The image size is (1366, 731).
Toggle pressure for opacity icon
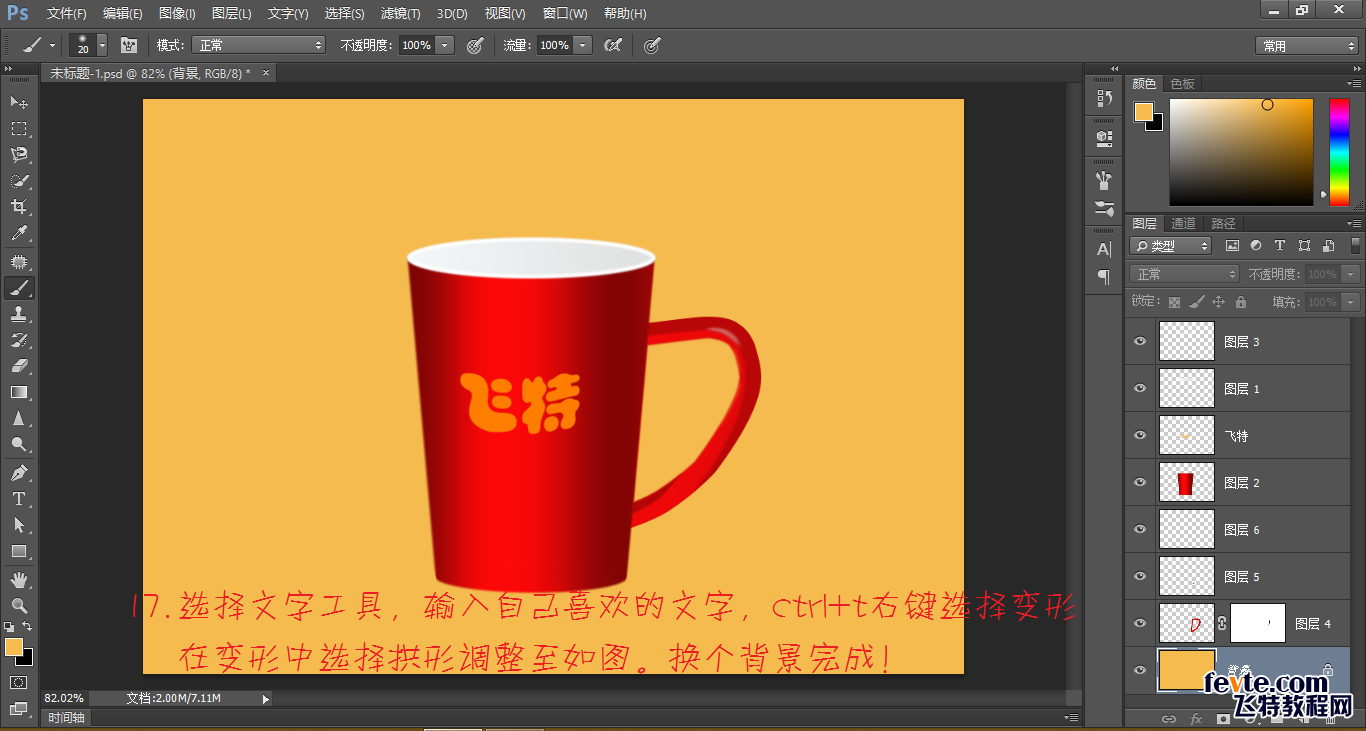click(x=475, y=45)
